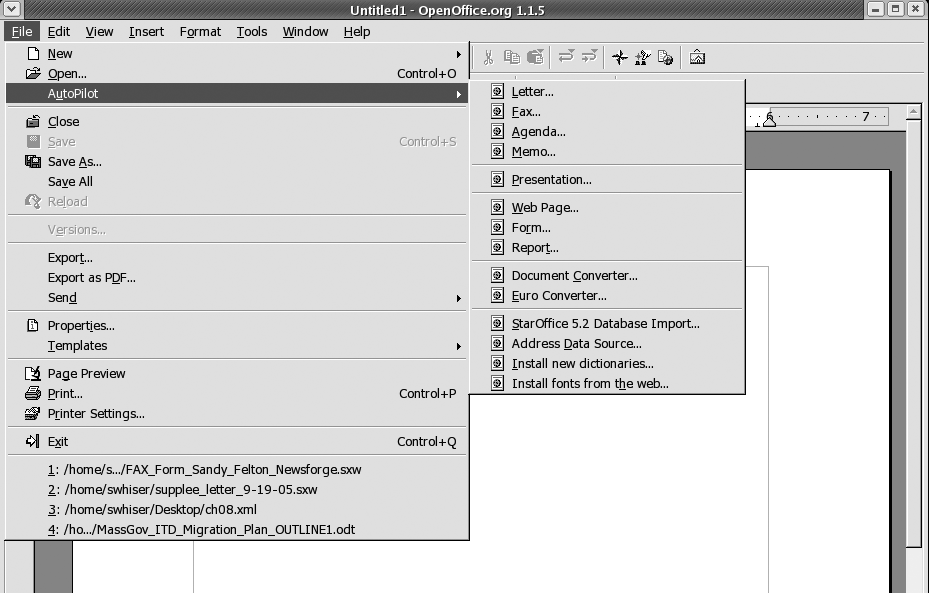Open the Stylist toolbar icon
This screenshot has width=929, height=593.
click(642, 57)
